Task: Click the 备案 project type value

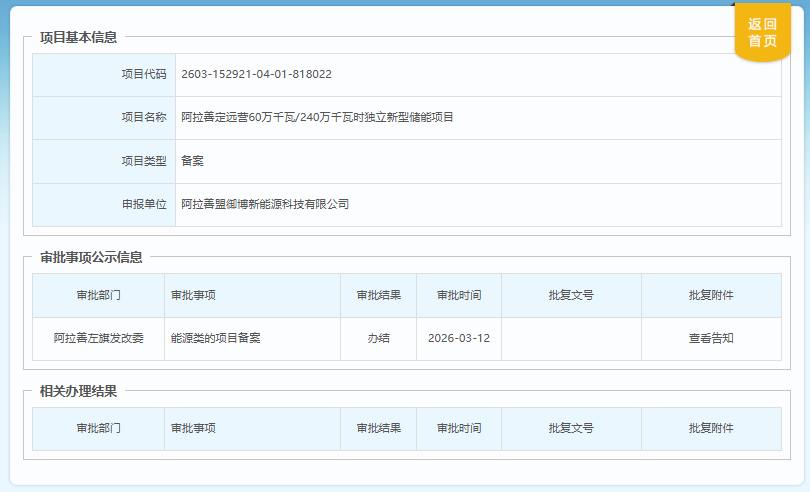Action: tap(192, 160)
